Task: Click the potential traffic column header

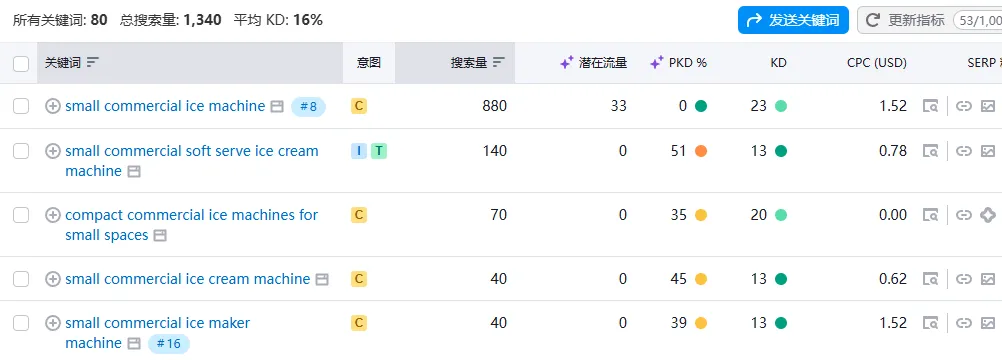Action: tap(594, 63)
